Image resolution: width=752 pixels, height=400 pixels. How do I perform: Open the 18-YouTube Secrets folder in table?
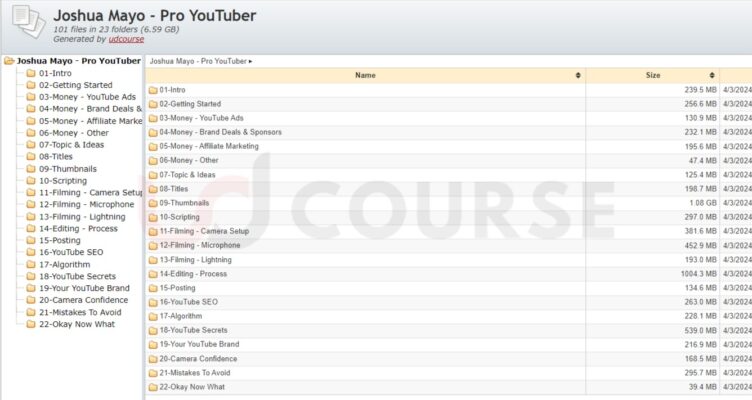tap(193, 330)
